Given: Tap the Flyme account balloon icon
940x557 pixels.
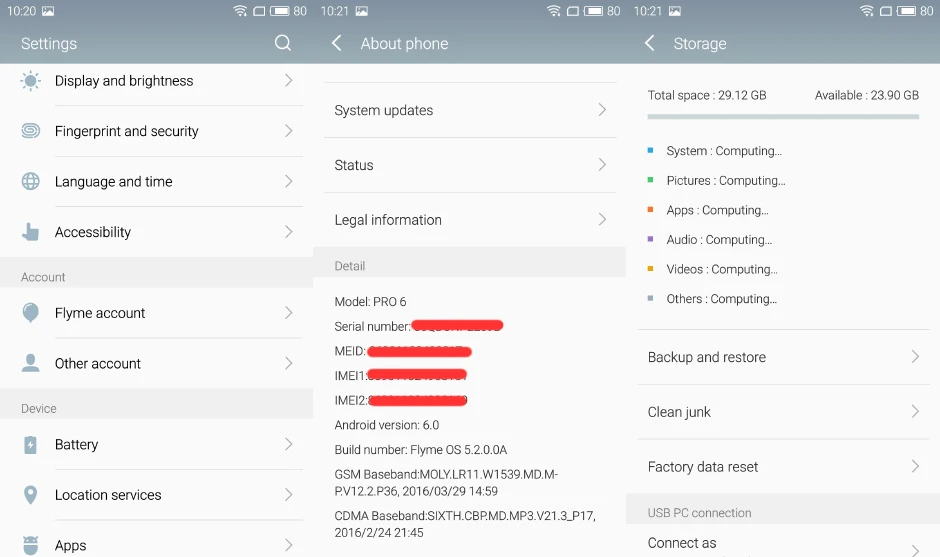Looking at the screenshot, I should tap(31, 313).
